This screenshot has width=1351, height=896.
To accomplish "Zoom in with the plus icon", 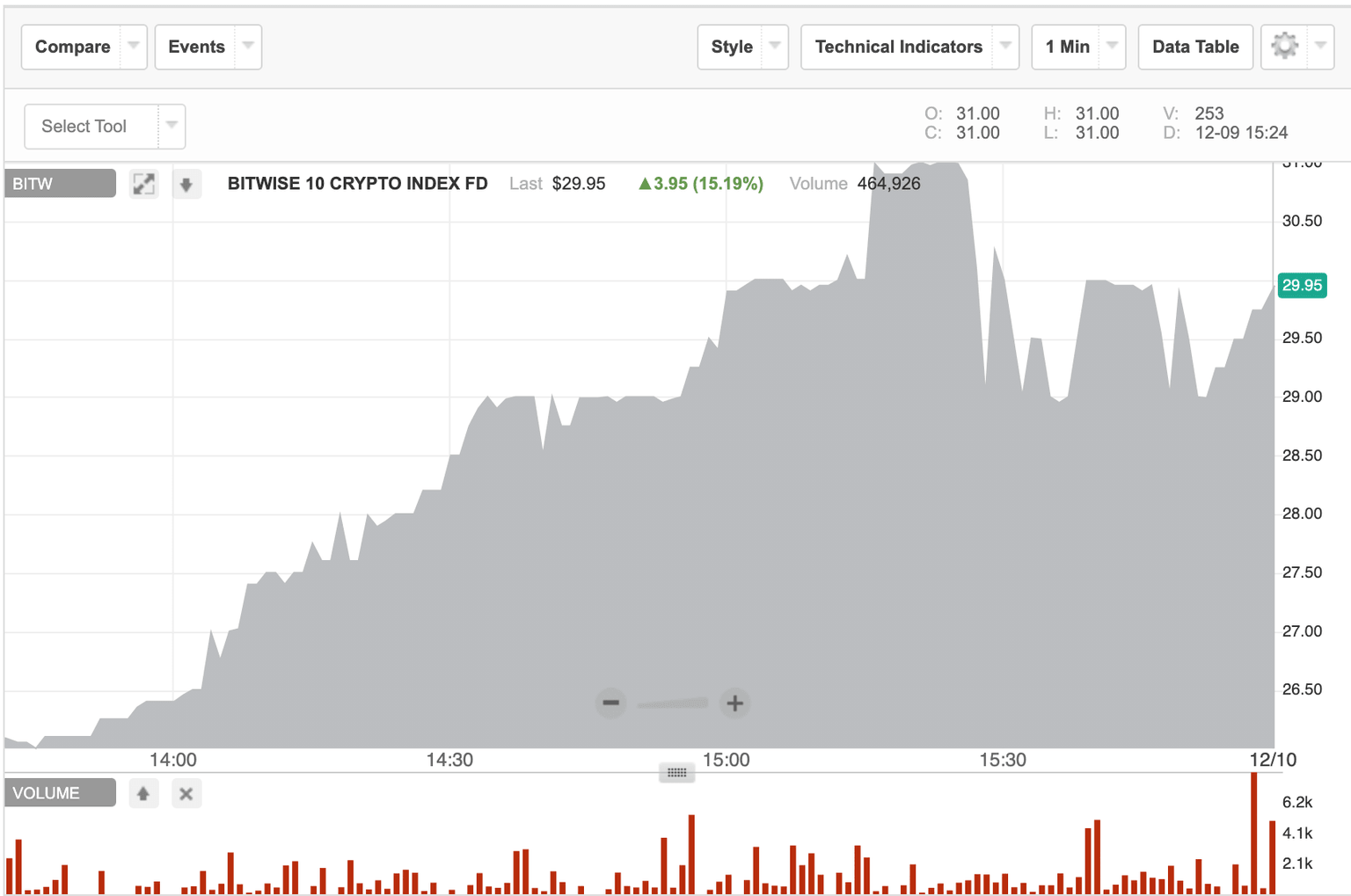I will (734, 703).
